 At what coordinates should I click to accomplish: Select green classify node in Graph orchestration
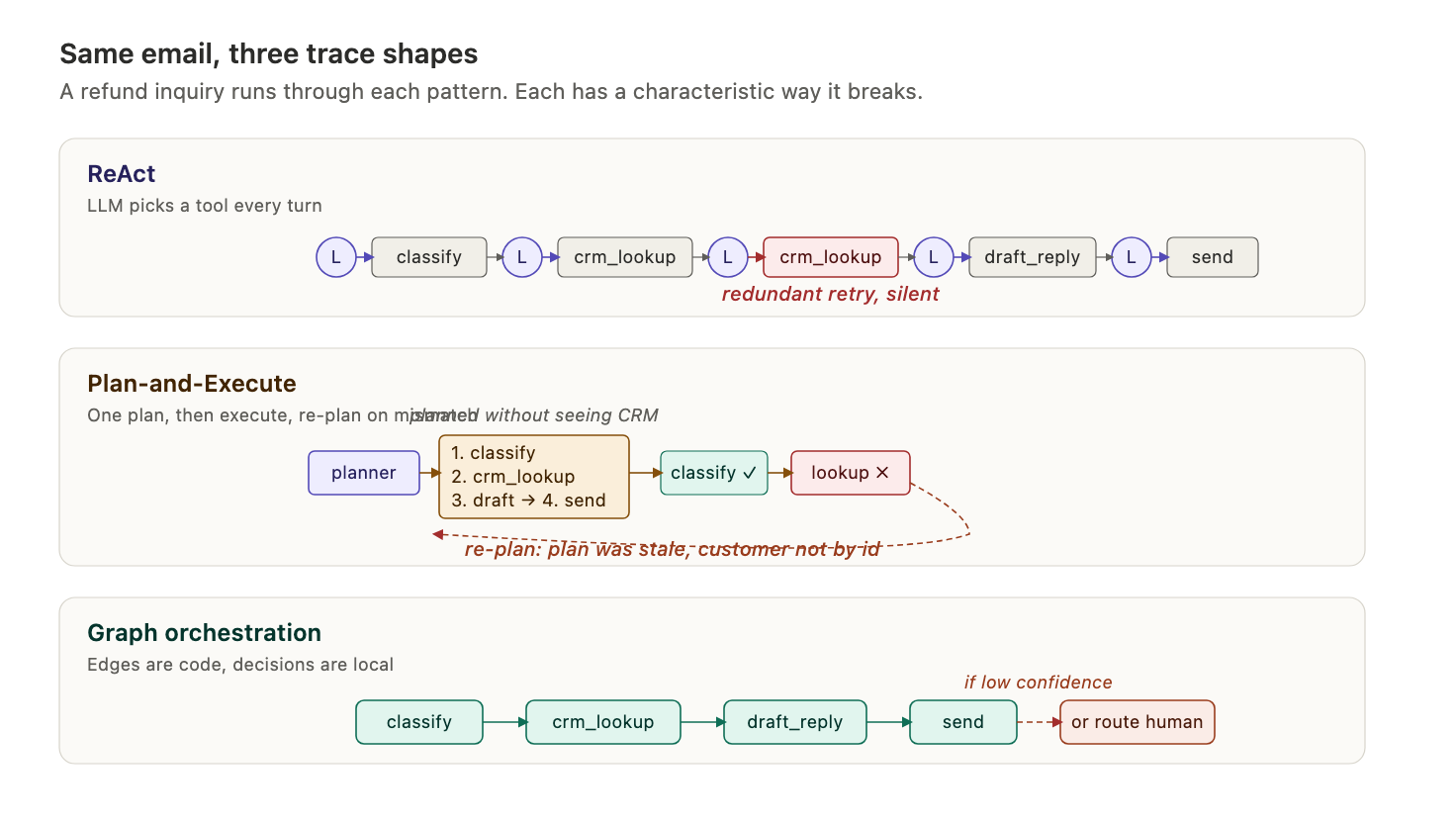tap(418, 722)
